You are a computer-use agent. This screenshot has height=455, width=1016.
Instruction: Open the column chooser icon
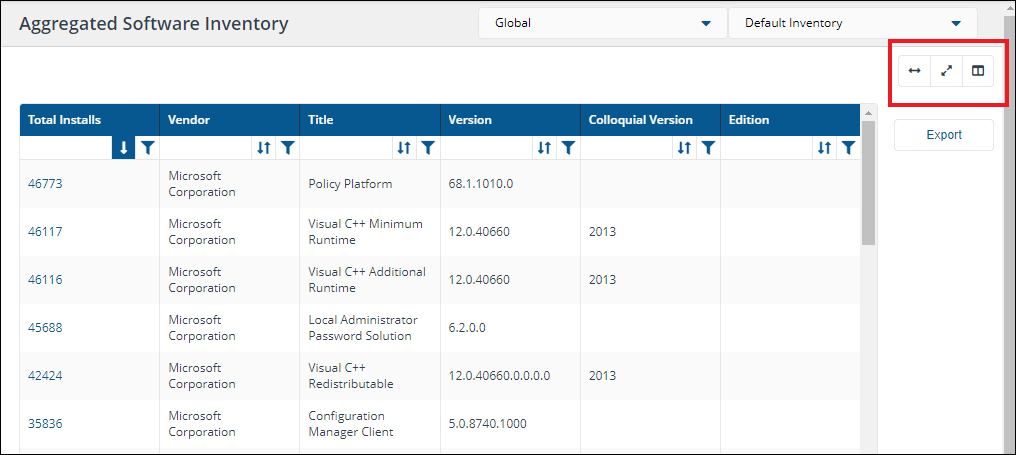978,71
